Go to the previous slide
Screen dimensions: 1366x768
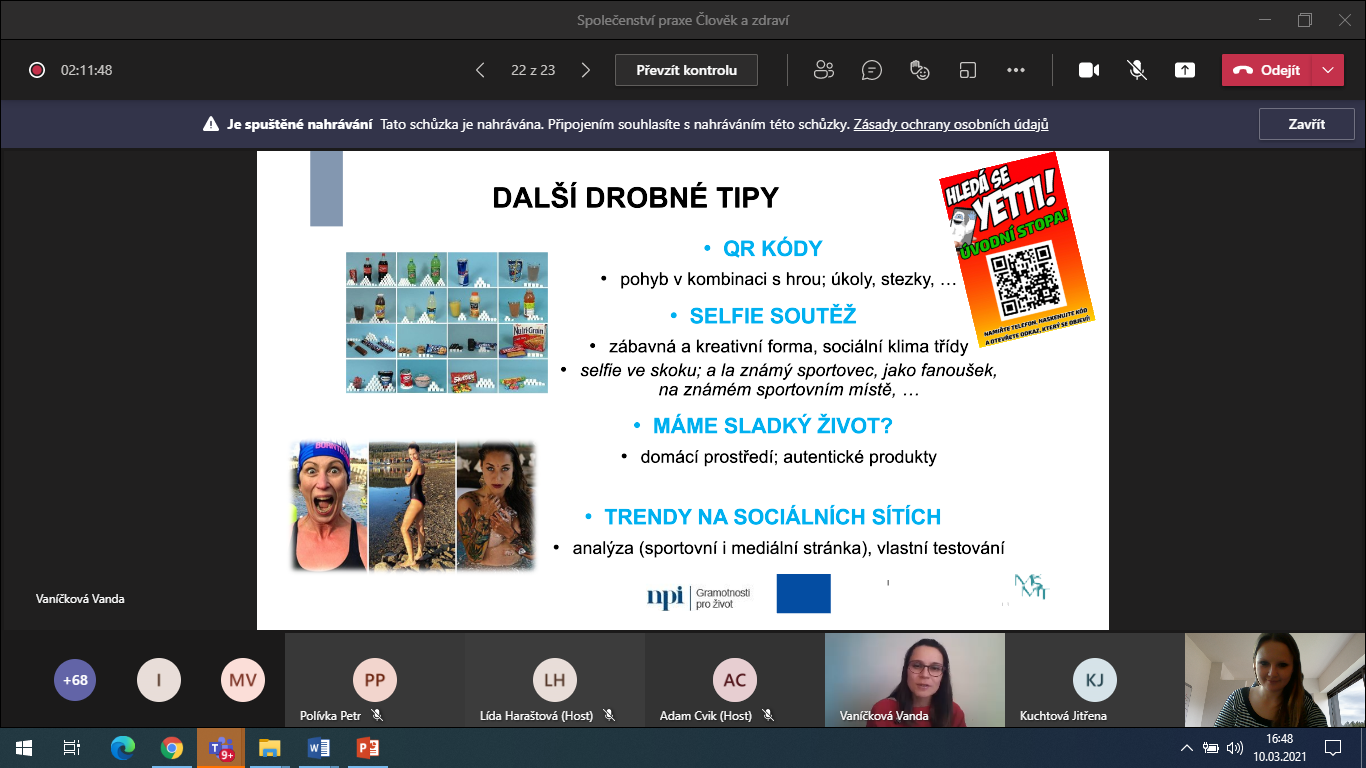pos(480,70)
